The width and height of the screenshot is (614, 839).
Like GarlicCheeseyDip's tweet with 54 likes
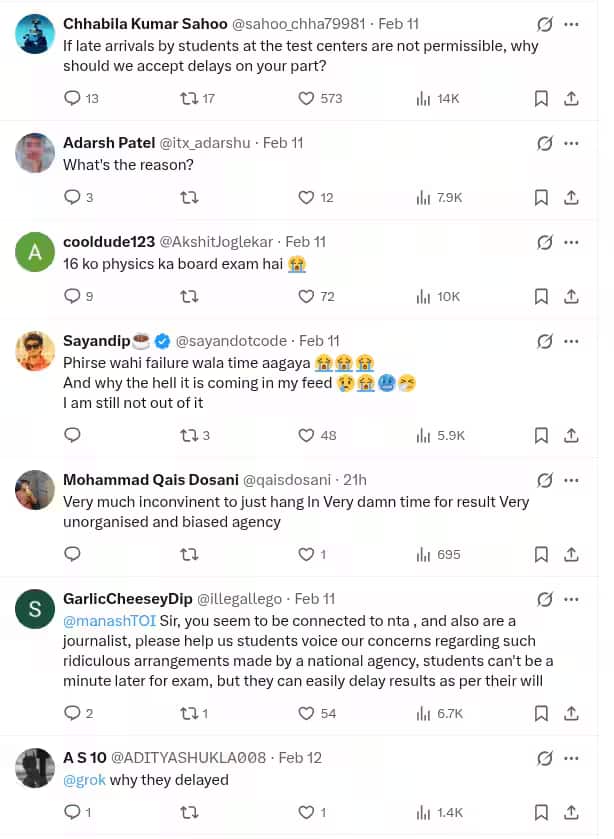click(x=307, y=713)
